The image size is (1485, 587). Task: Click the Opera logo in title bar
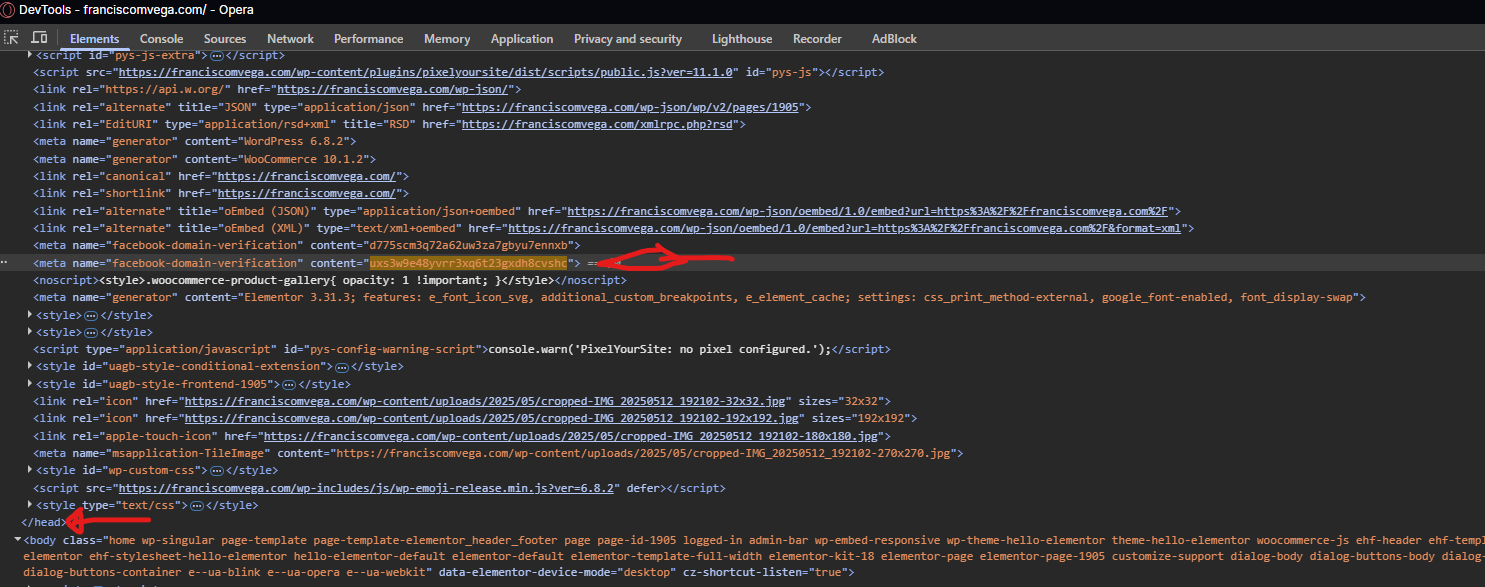pyautogui.click(x=8, y=10)
